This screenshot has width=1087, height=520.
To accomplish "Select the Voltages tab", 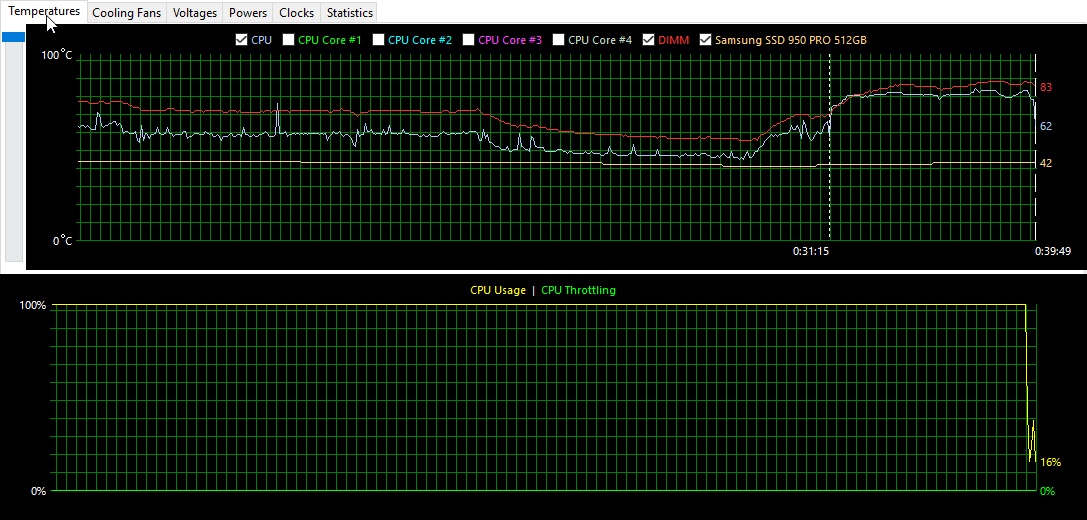I will coord(194,13).
